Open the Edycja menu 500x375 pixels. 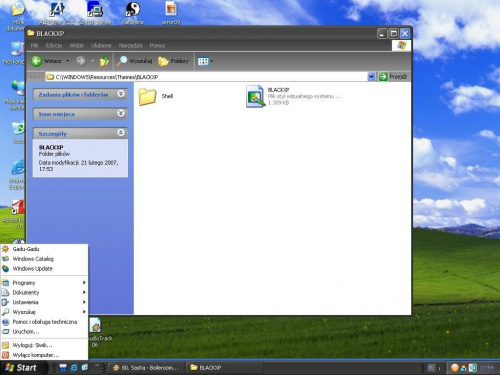tap(54, 45)
